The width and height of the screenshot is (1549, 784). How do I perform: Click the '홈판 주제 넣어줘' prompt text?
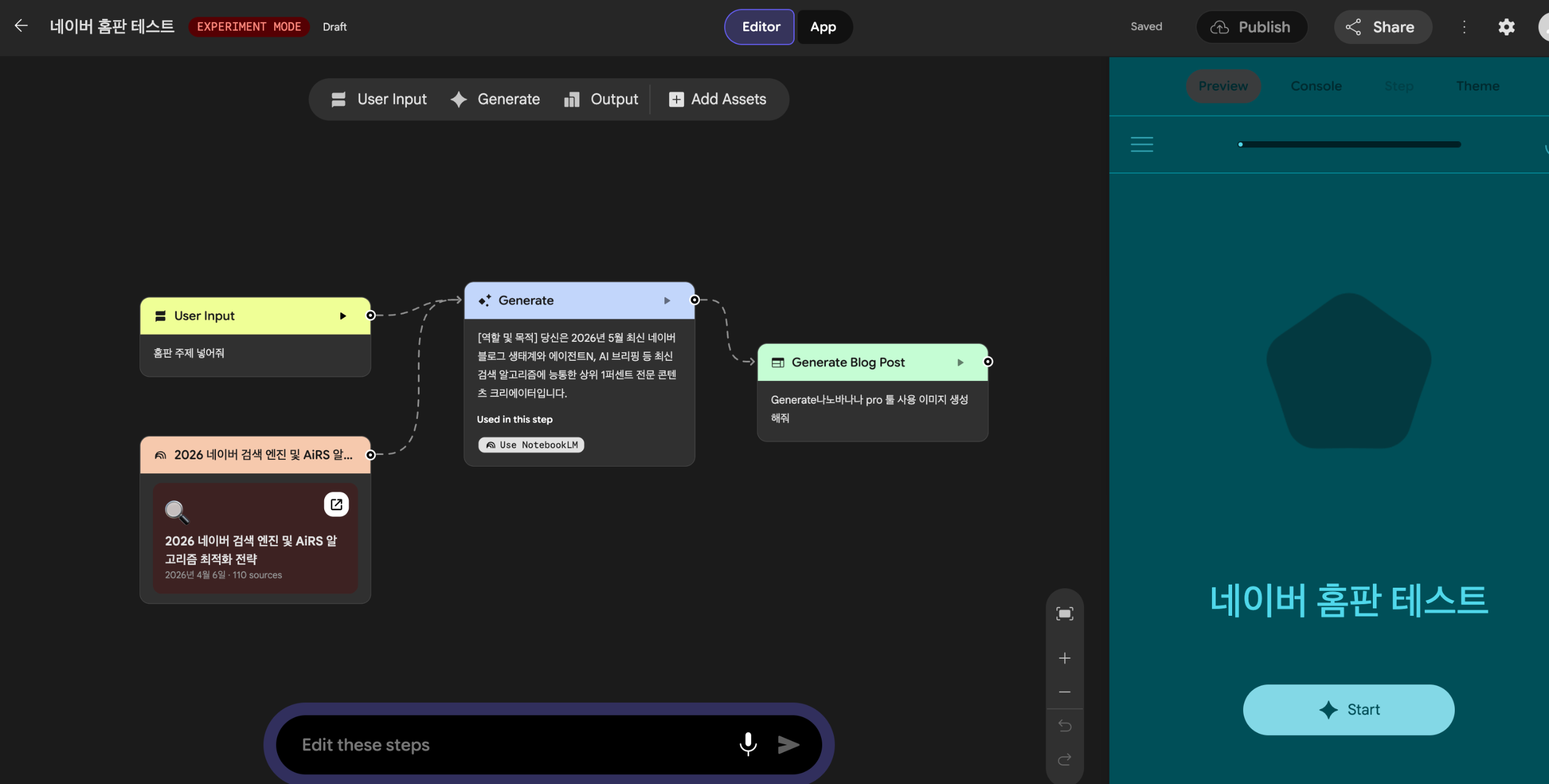point(189,353)
